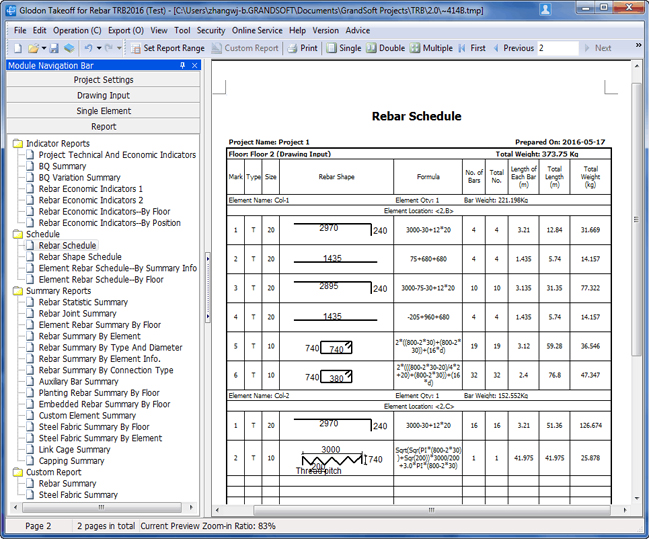Select Rebar Shape Schedule report
649x539 pixels.
tap(80, 257)
